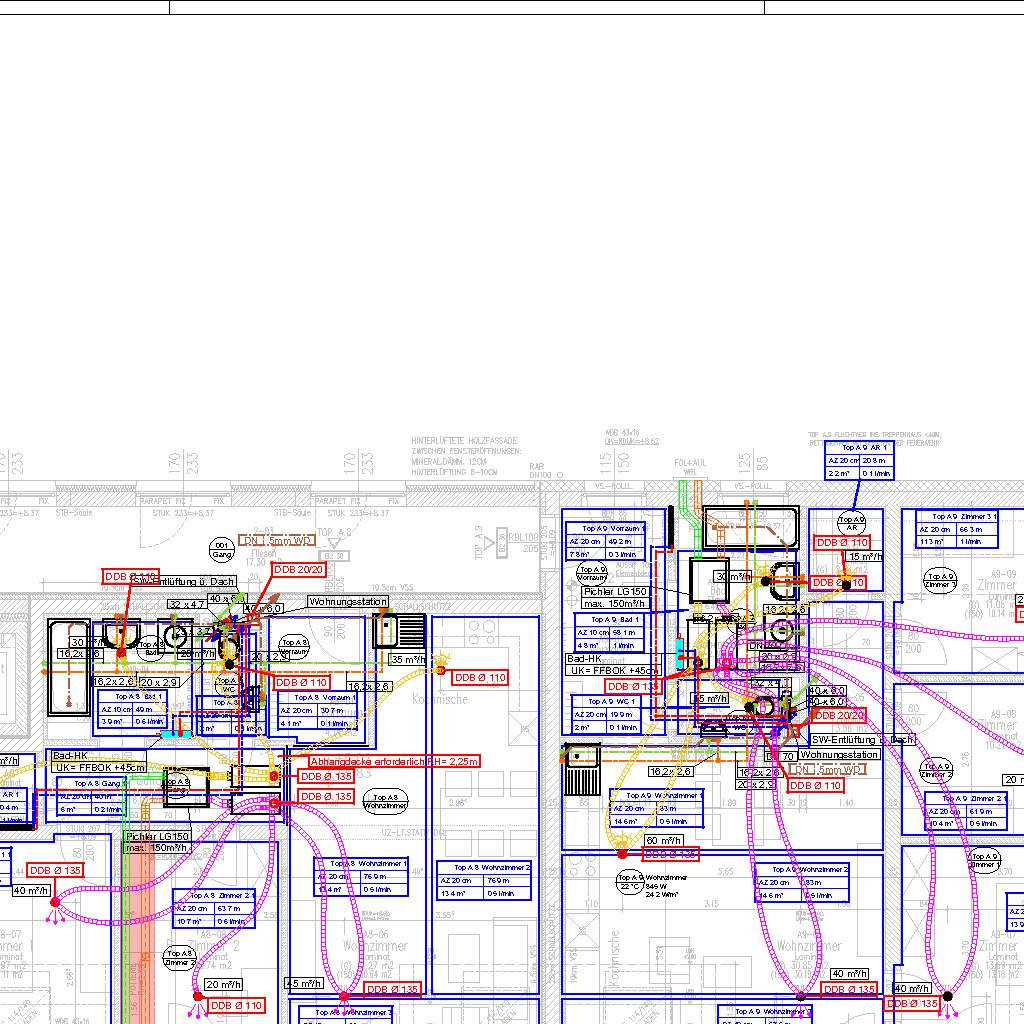Image resolution: width=1024 pixels, height=1024 pixels.
Task: Click the 'DDB Ø 110' label above '15 m³/h'
Action: 842,542
